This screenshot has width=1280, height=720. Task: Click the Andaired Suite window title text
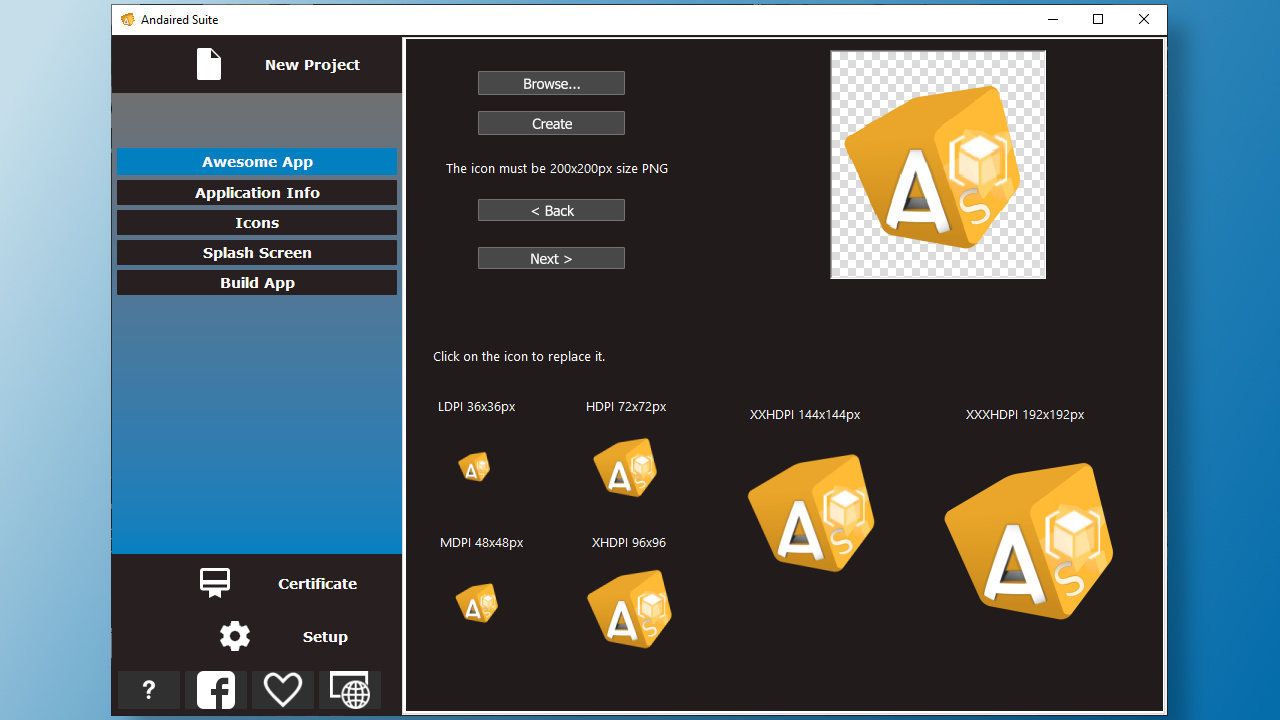[180, 20]
